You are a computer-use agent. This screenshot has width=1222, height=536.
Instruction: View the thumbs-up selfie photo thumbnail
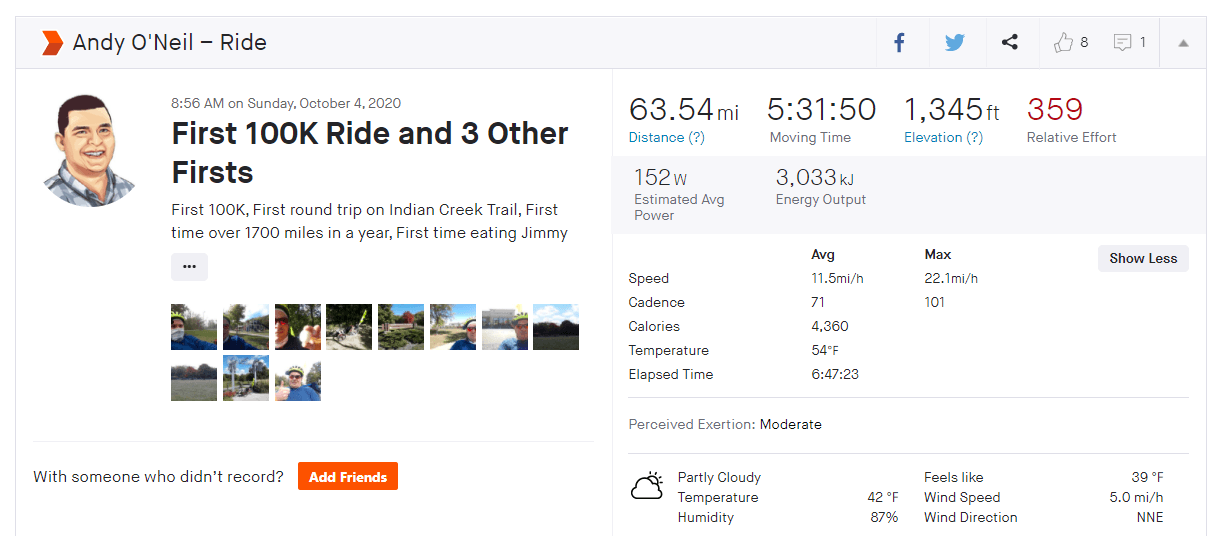click(x=298, y=378)
